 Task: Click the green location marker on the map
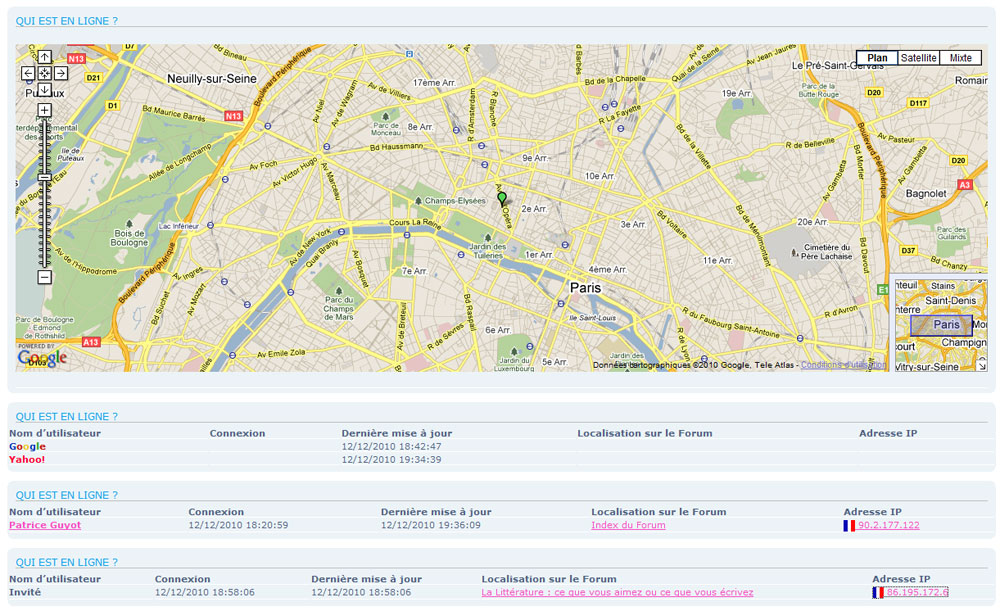(x=502, y=198)
